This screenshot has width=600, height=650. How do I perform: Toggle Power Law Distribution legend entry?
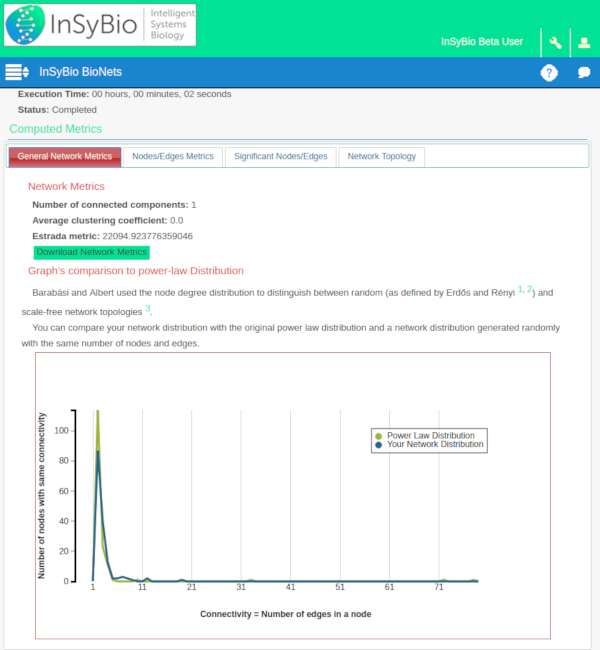[x=431, y=436]
